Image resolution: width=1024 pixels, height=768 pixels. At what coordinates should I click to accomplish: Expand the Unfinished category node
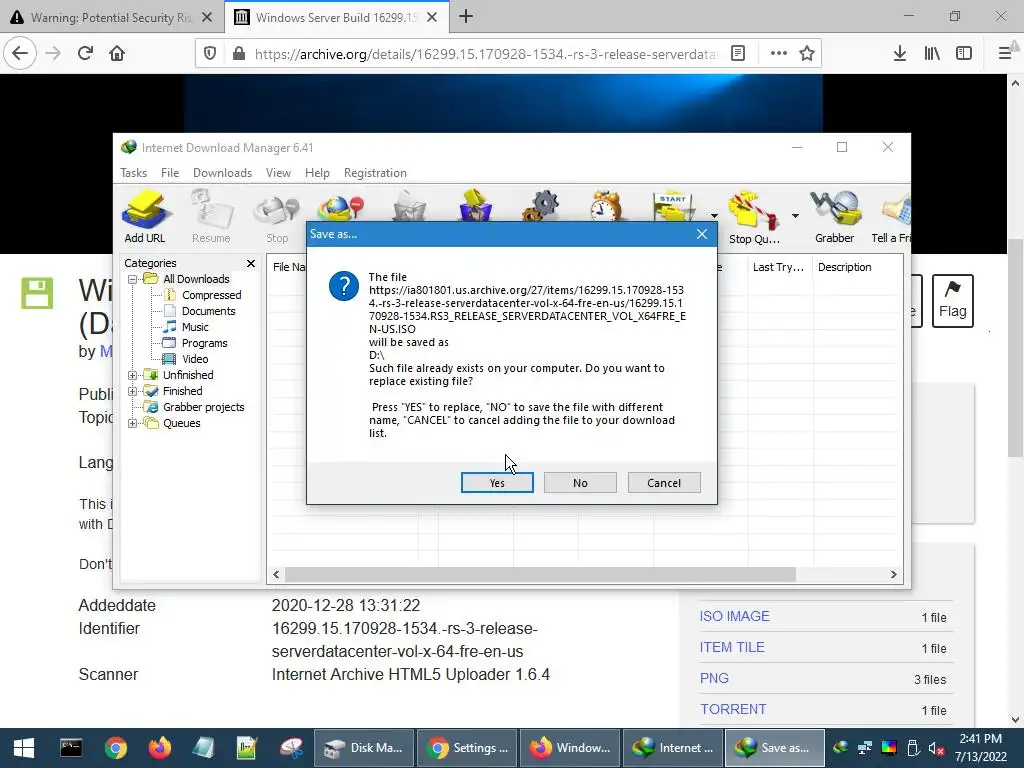133,375
